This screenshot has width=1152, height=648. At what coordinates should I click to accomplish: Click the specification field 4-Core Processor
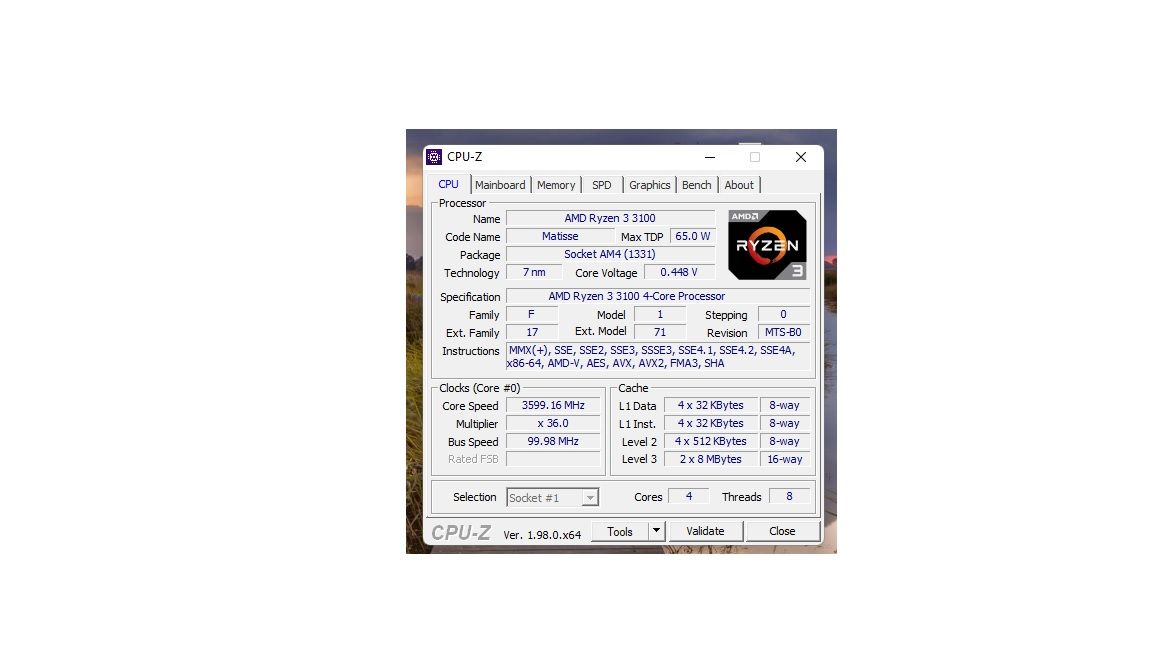(x=658, y=296)
